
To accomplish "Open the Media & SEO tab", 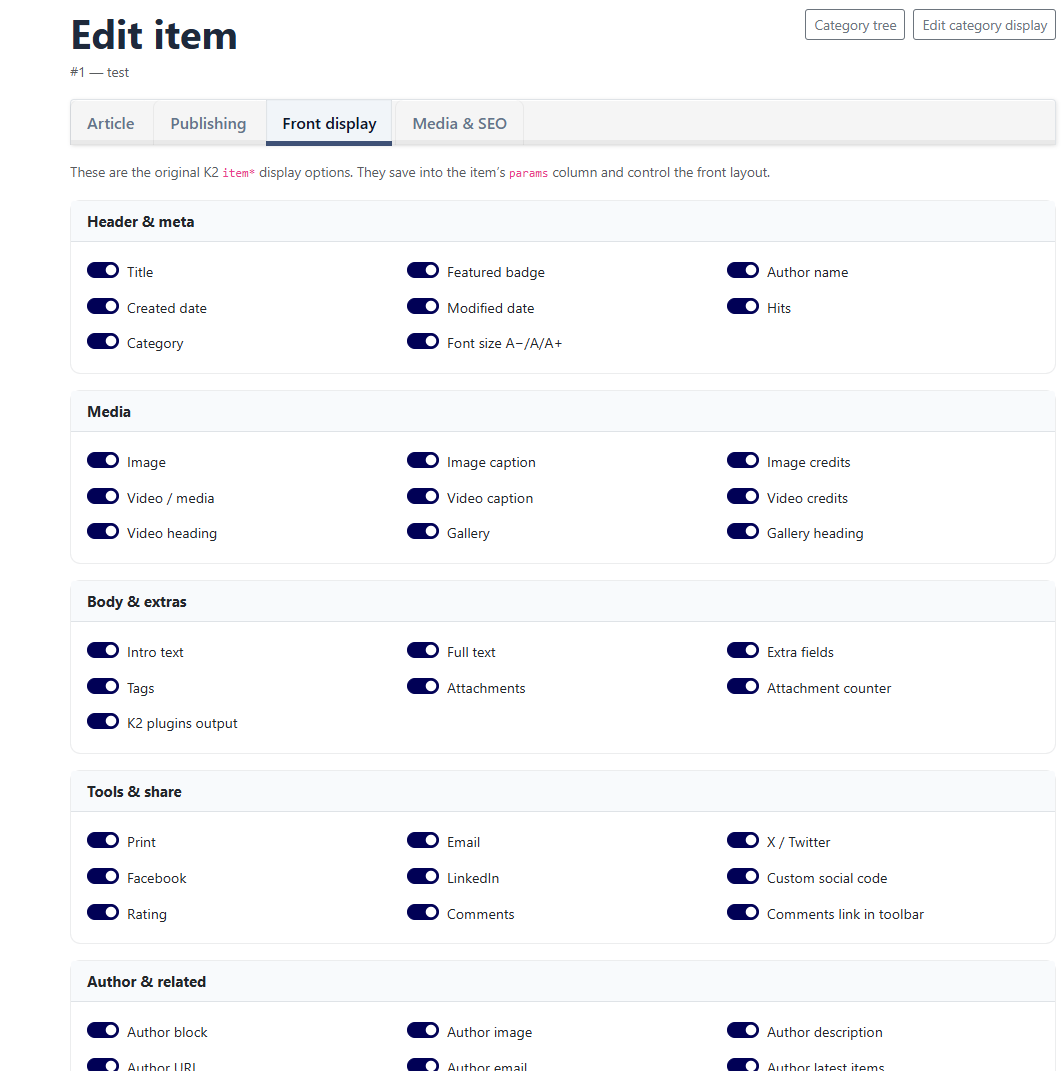I will pos(460,124).
